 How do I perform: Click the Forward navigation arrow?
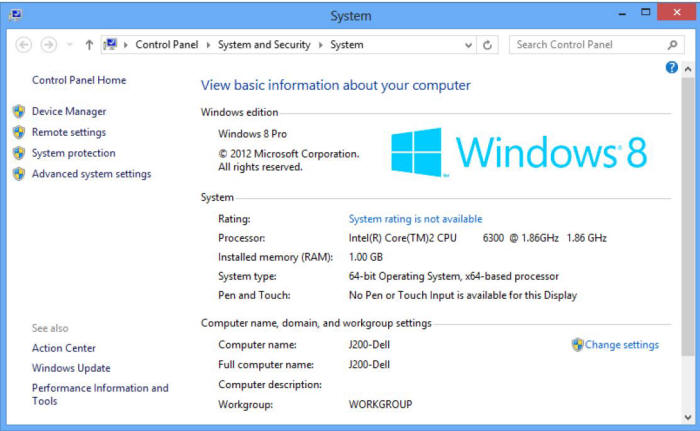click(x=49, y=45)
